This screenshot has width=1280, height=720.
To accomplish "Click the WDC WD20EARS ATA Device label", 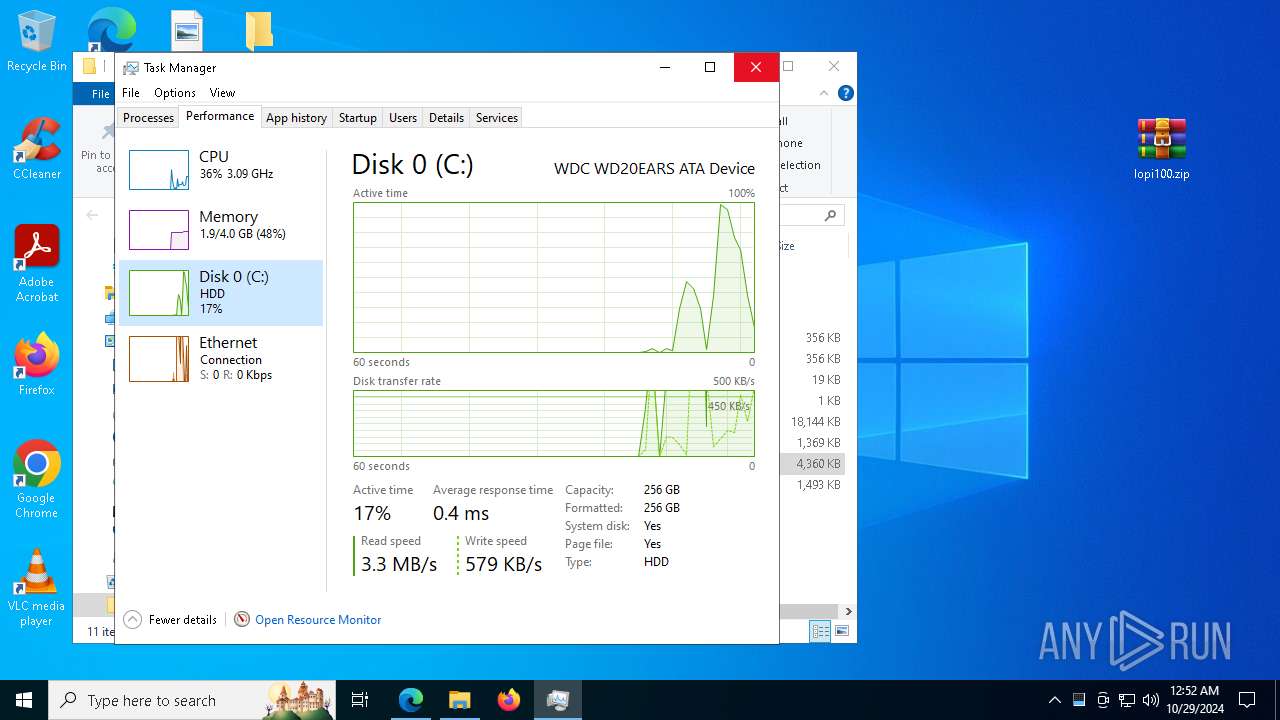I will click(x=654, y=169).
